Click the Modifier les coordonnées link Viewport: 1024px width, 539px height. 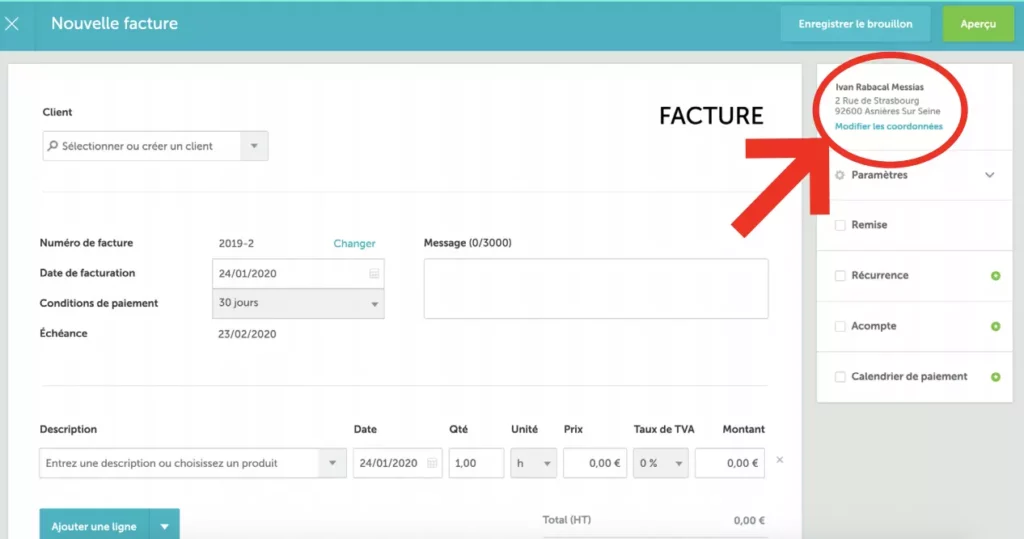888,127
